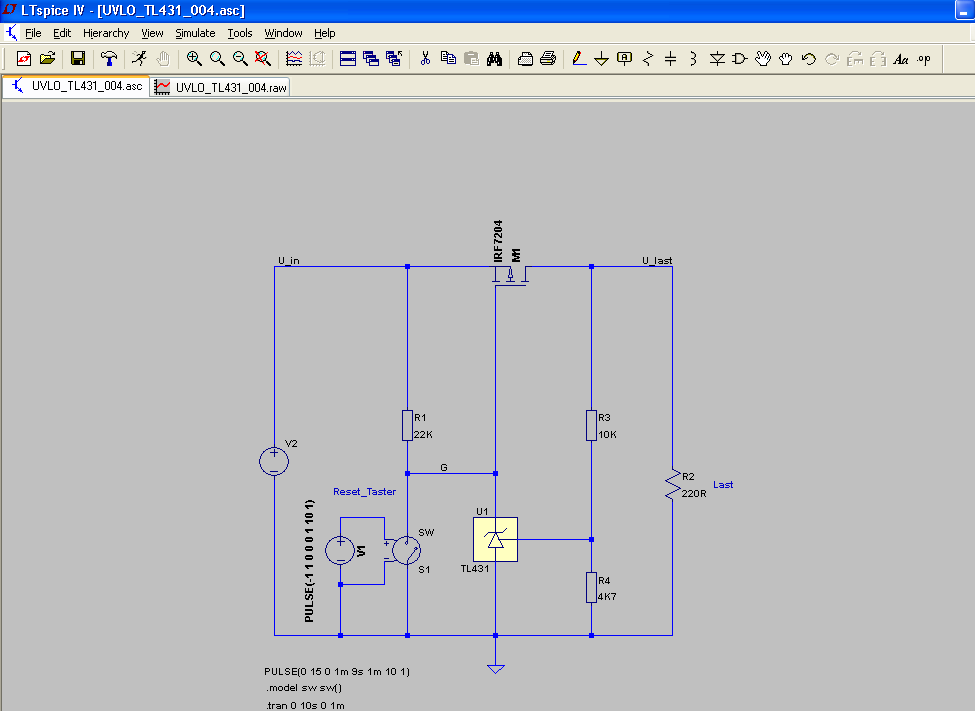The height and width of the screenshot is (711, 975).
Task: Select the Label Net tool
Action: coord(624,58)
